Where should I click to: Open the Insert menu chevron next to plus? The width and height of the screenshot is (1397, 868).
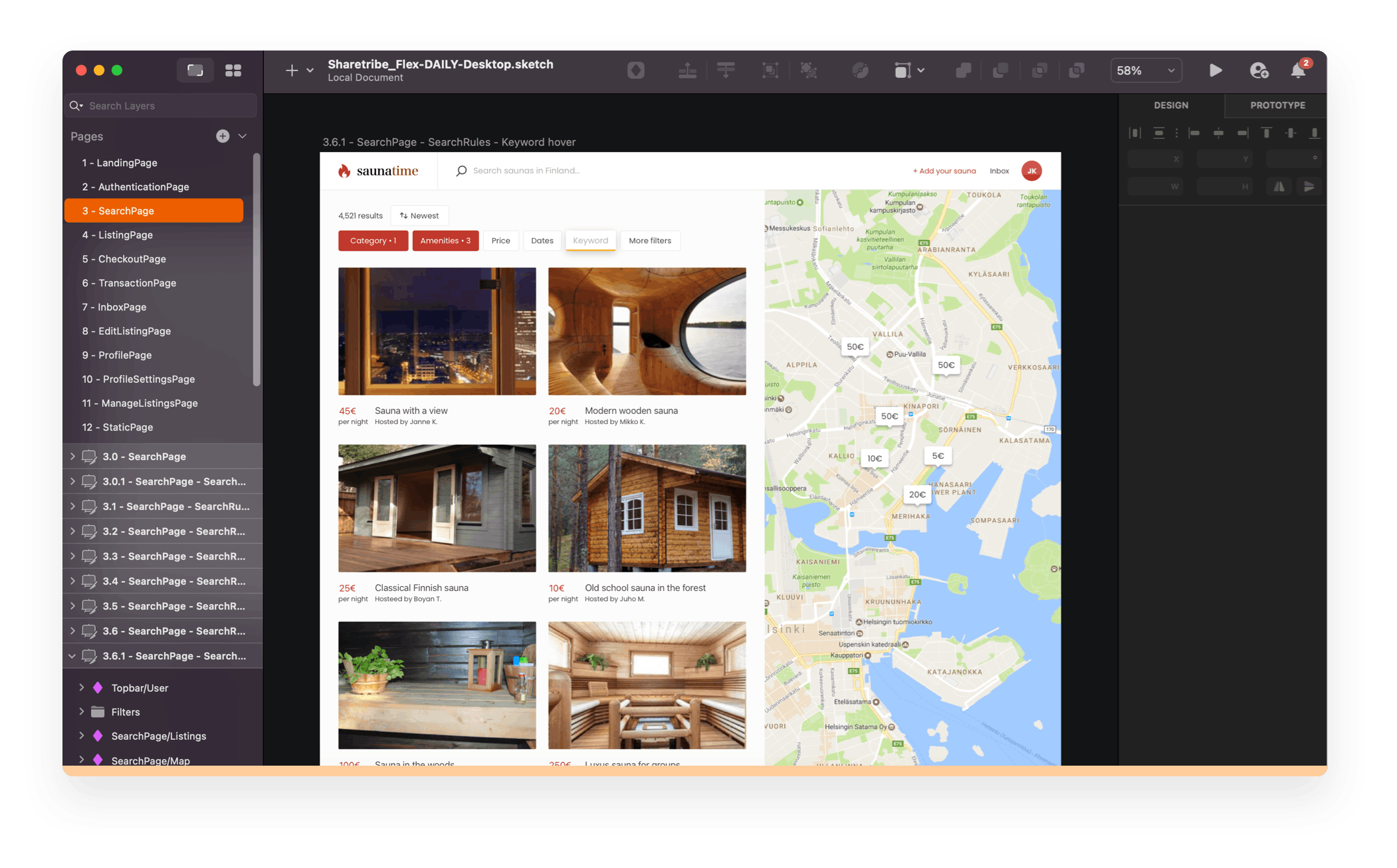[x=310, y=70]
